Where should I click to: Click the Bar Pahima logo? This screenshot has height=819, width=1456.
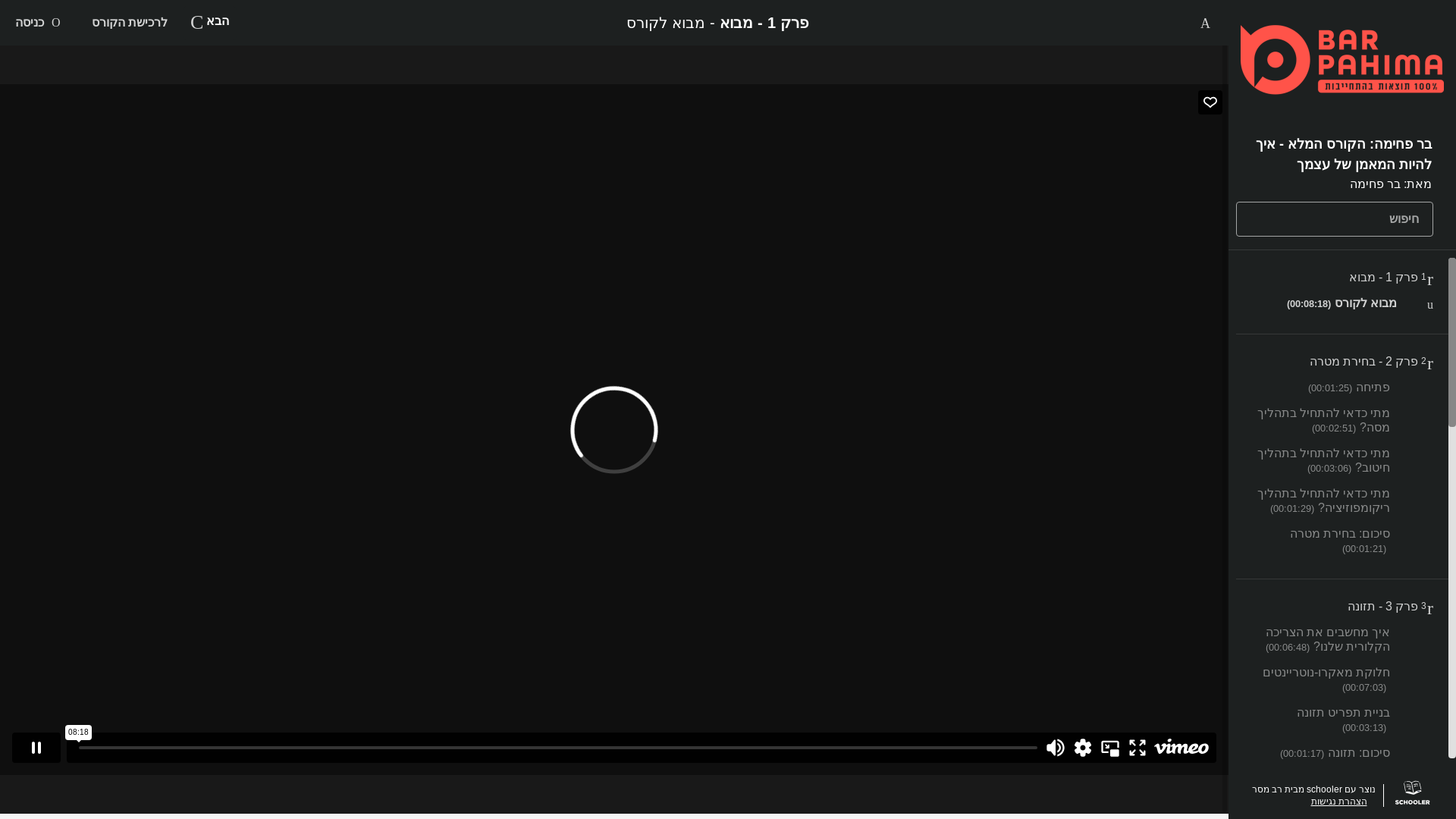point(1342,60)
